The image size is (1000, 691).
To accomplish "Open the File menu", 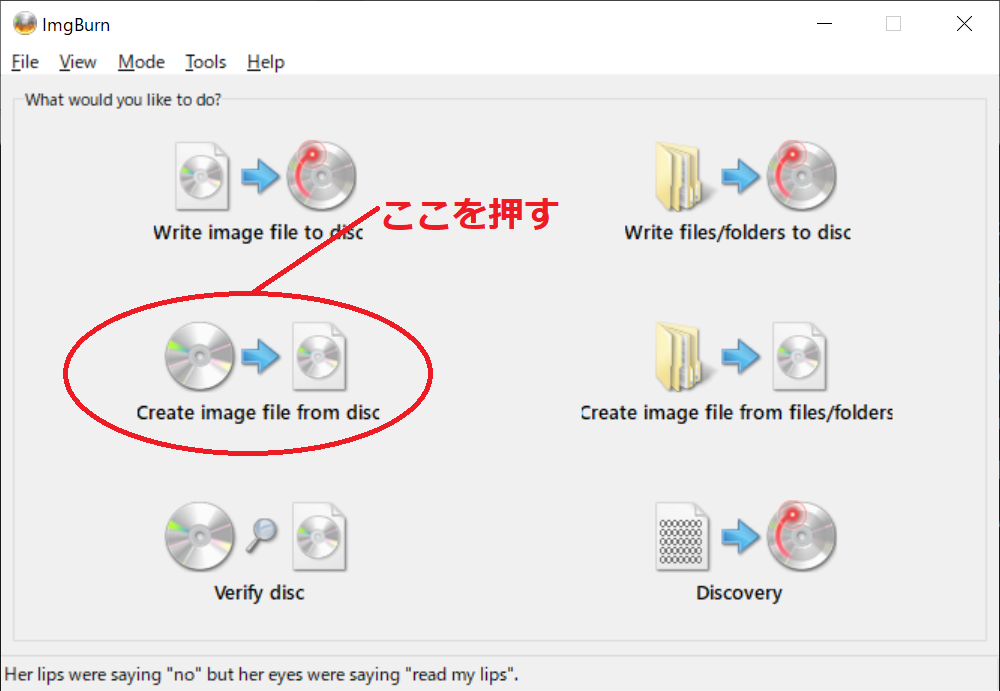I will pyautogui.click(x=25, y=62).
